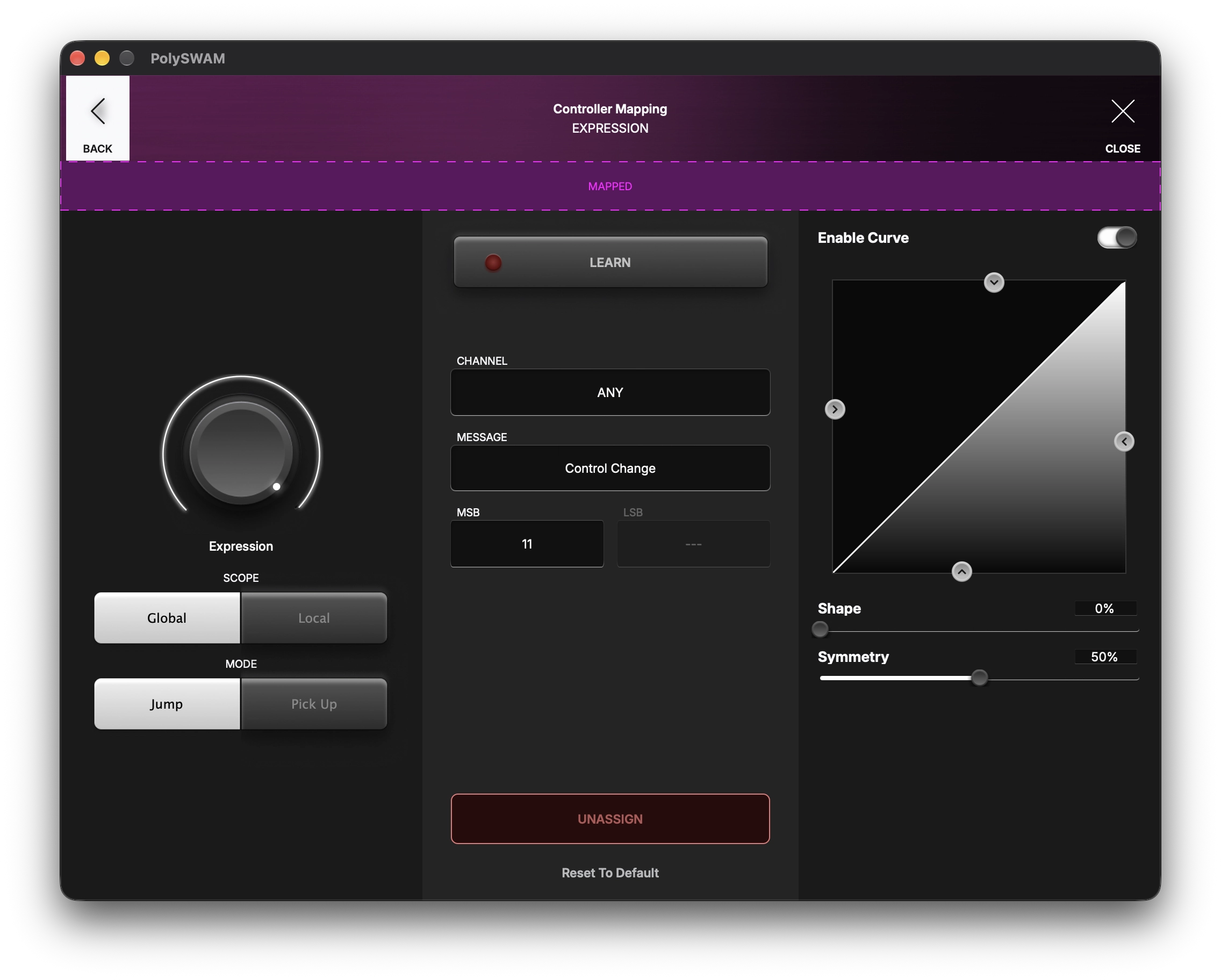Click the Expression knob

[241, 453]
